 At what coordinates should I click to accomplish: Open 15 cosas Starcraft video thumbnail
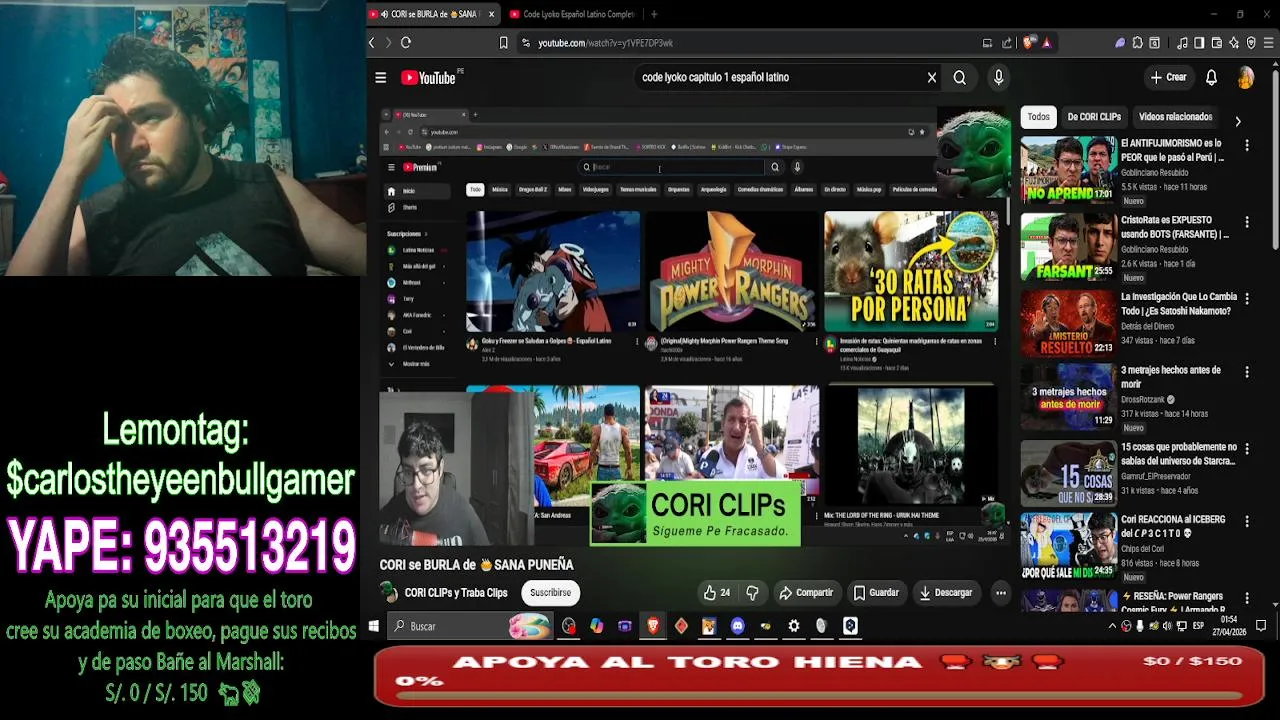(x=1068, y=473)
